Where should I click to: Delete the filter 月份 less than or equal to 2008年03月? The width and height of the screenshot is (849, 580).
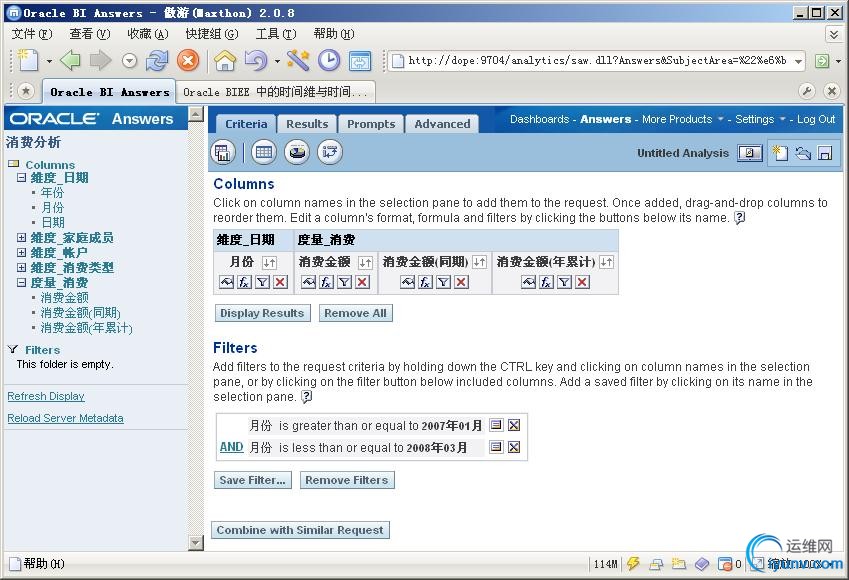pyautogui.click(x=514, y=447)
